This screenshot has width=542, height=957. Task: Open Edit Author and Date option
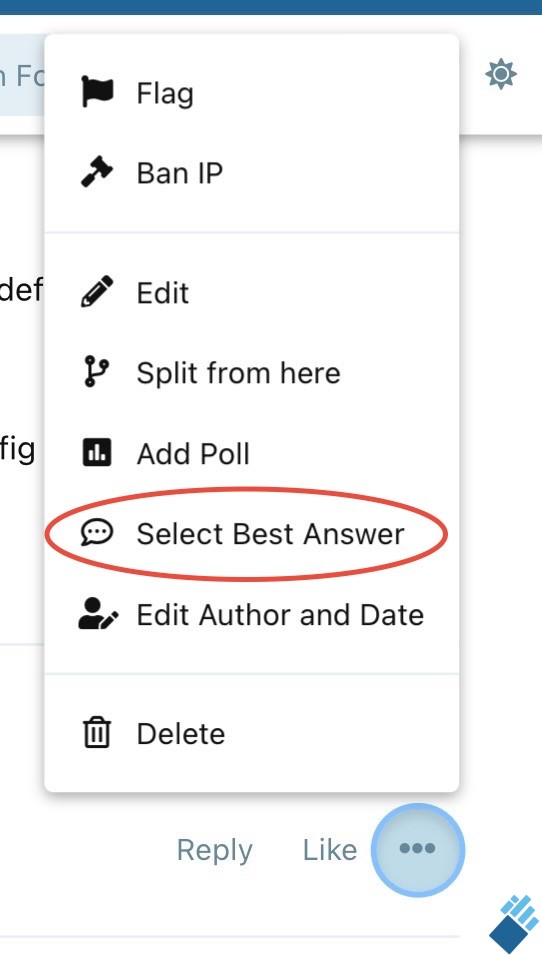(x=251, y=614)
